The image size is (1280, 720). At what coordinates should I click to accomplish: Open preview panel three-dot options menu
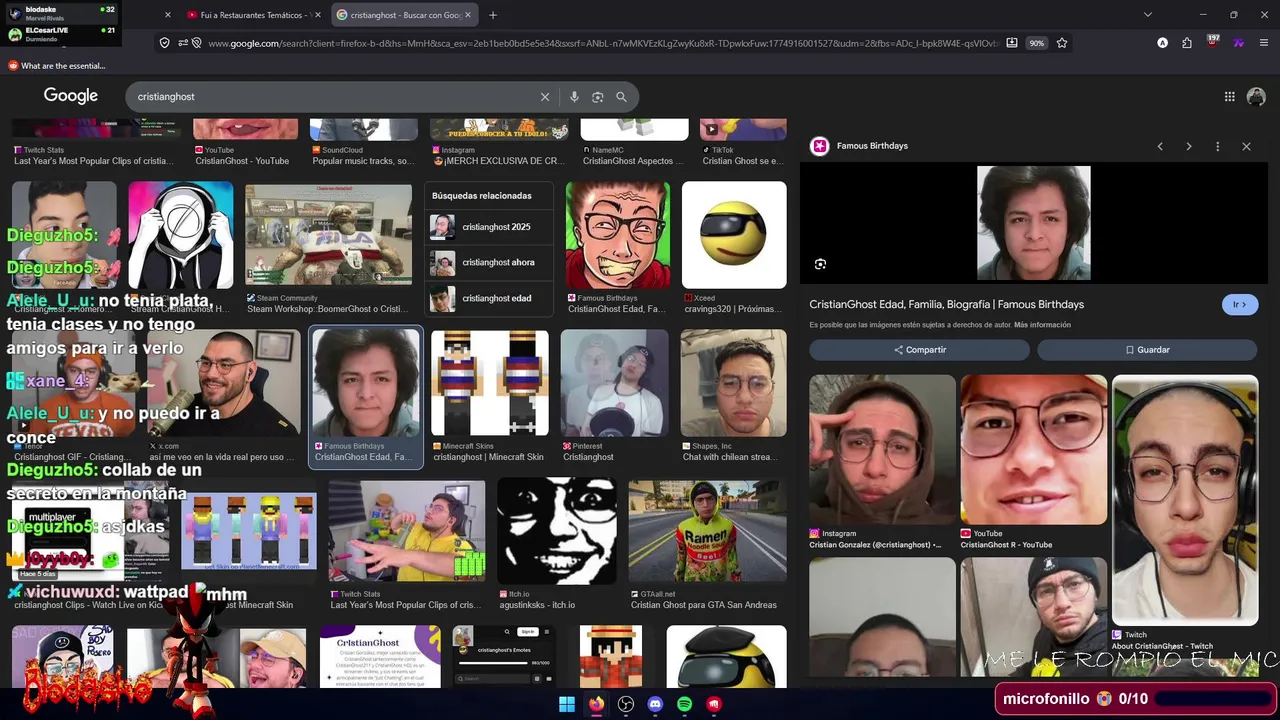(1217, 146)
